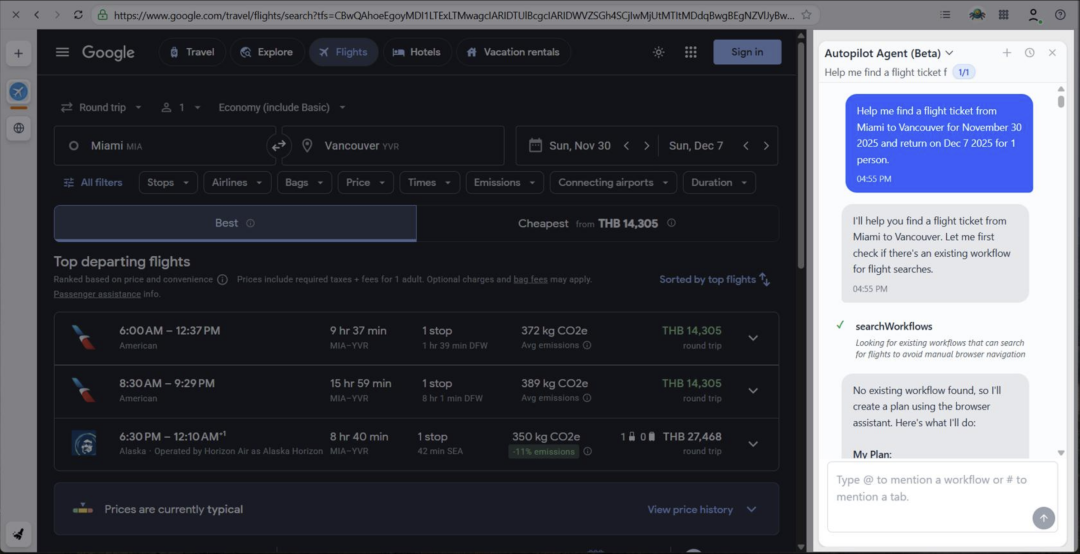Go to next departure date after Nov 30
The width and height of the screenshot is (1080, 554).
646,145
